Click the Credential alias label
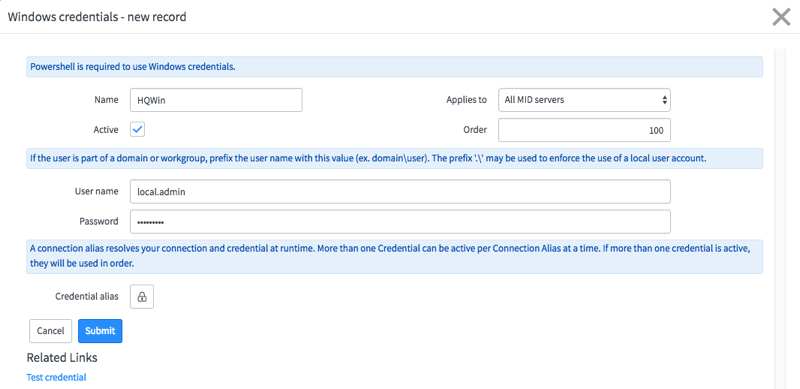 (x=87, y=296)
